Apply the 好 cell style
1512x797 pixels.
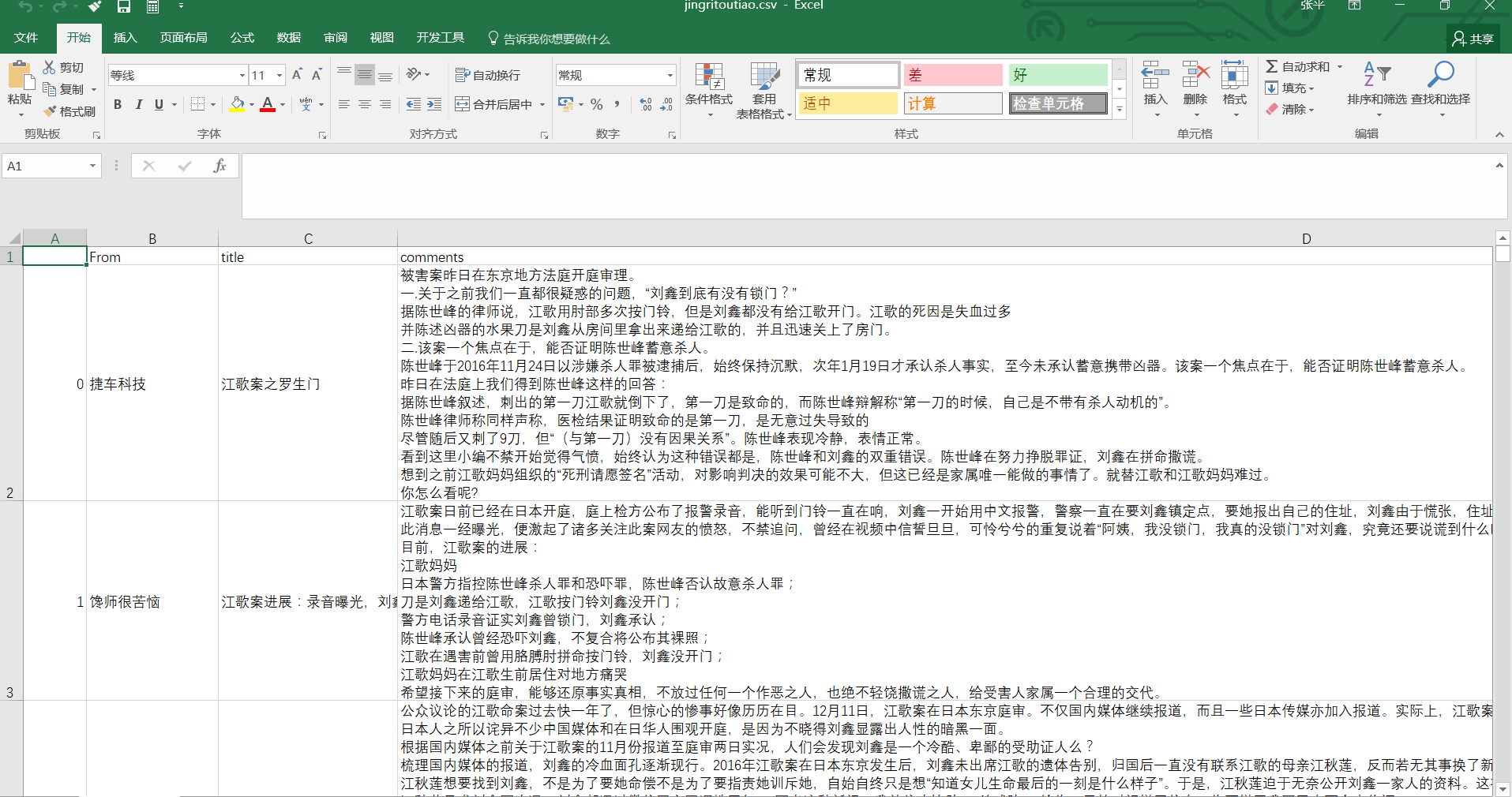point(1057,74)
